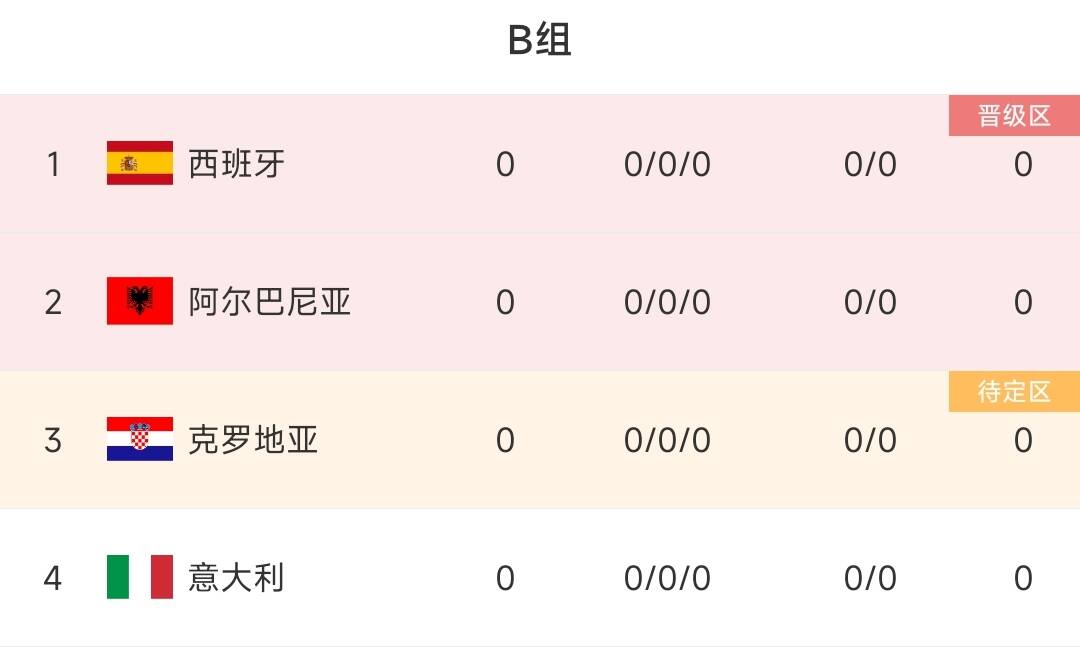Open the 阿尔巴尼亚 team name
1080x656 pixels.
click(x=269, y=302)
